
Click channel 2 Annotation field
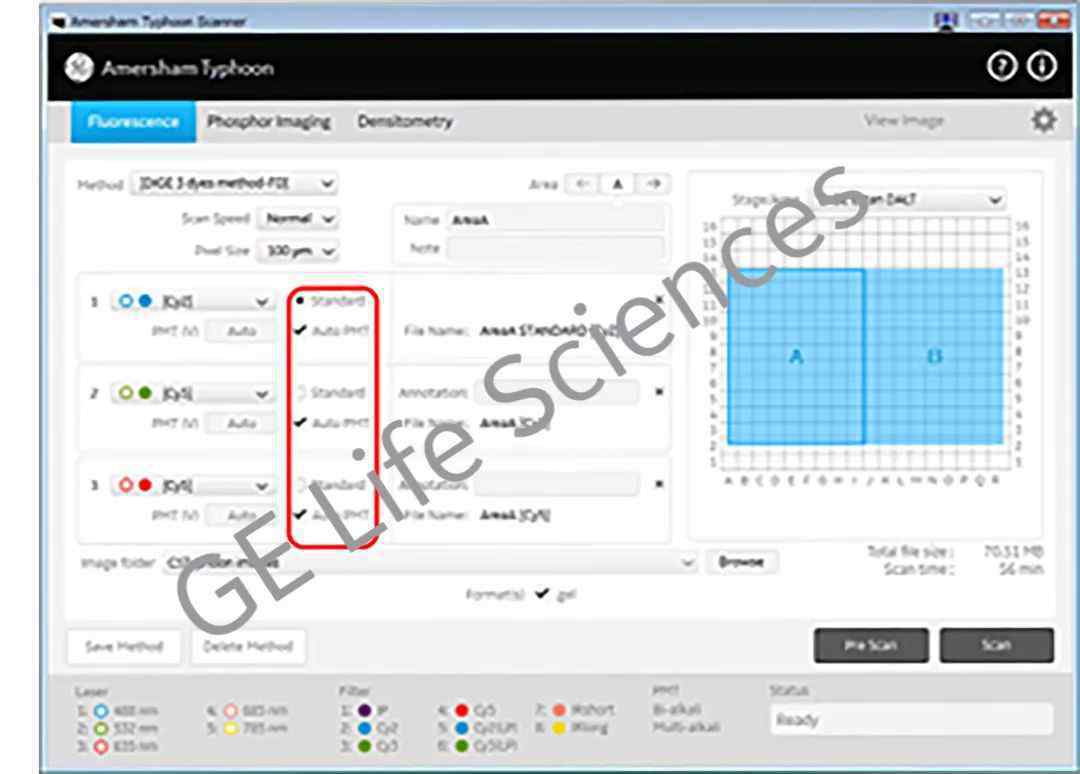pyautogui.click(x=555, y=393)
